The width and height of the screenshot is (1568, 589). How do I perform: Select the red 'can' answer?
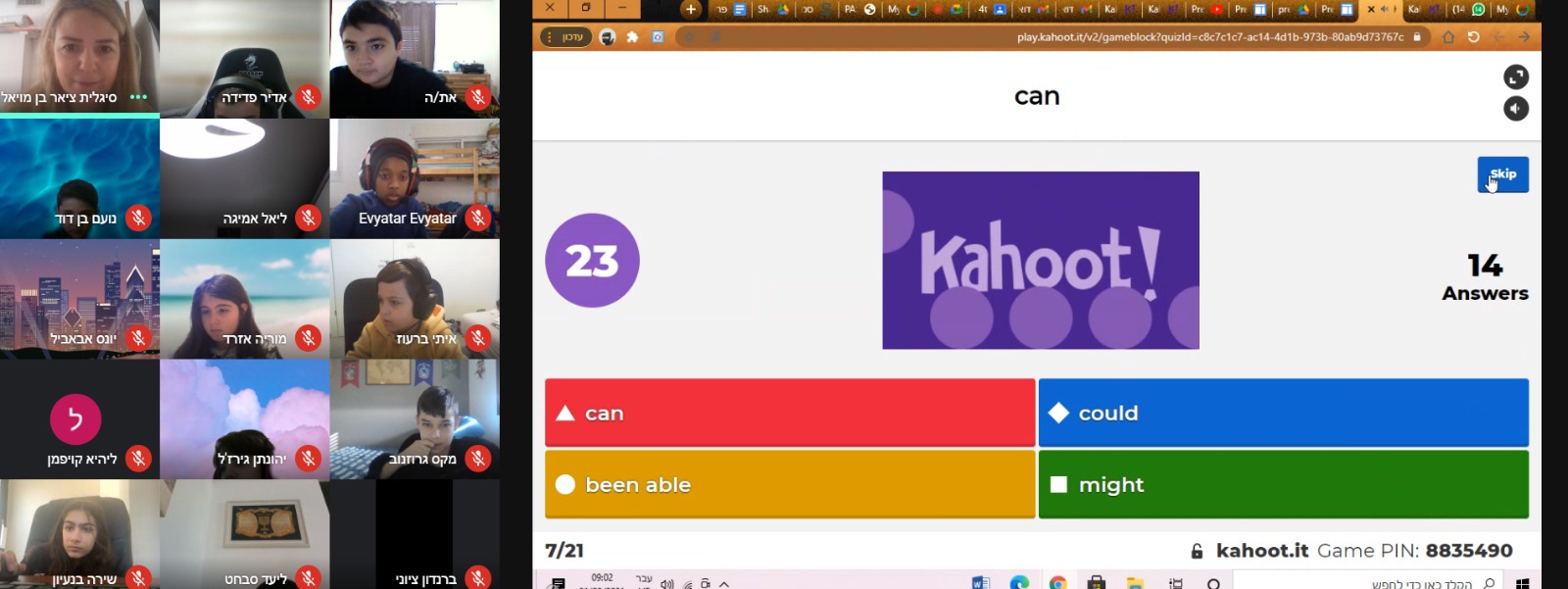[x=790, y=413]
